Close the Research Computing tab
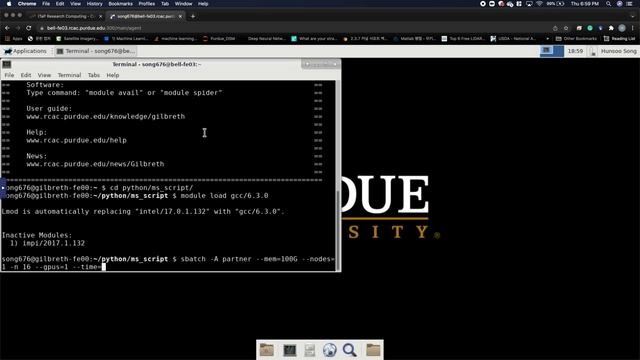640x360 pixels. pos(100,16)
